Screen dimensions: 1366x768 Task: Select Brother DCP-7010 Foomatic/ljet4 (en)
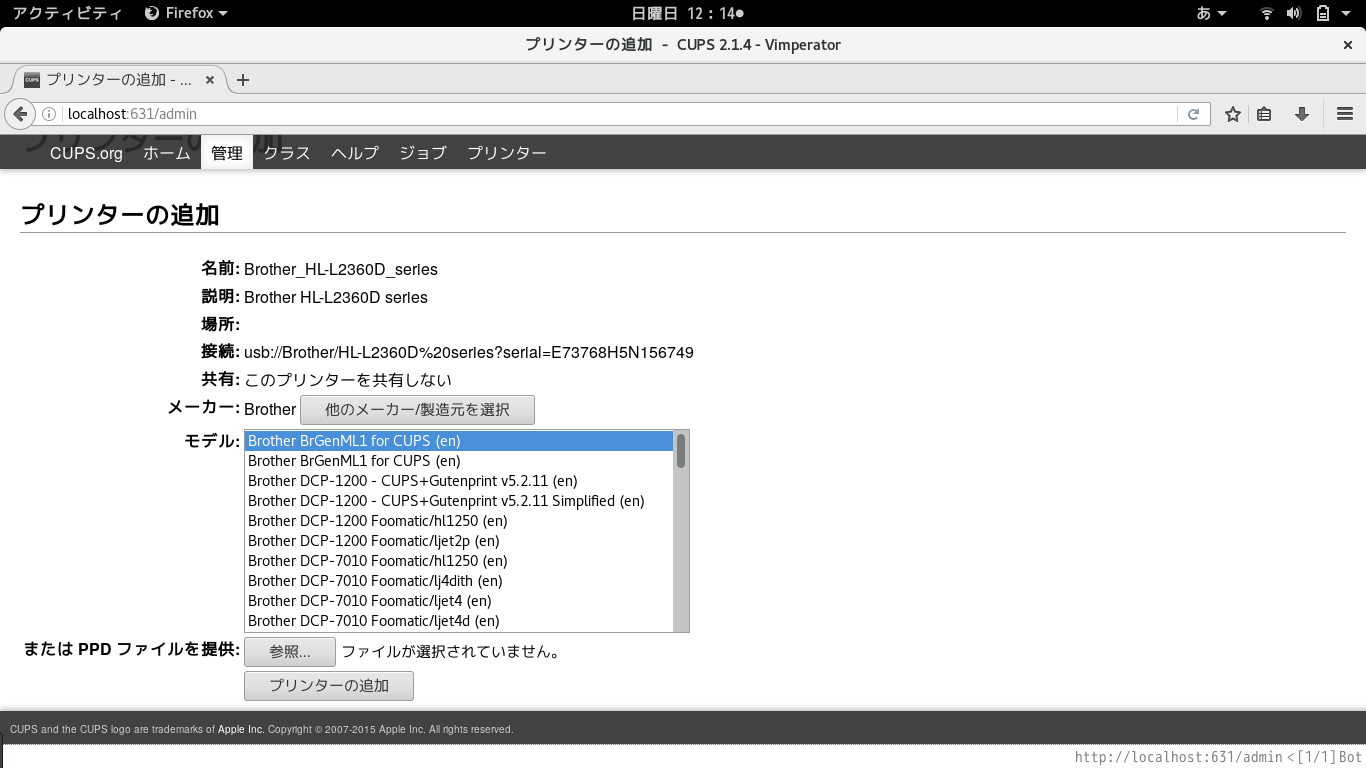tap(459, 601)
